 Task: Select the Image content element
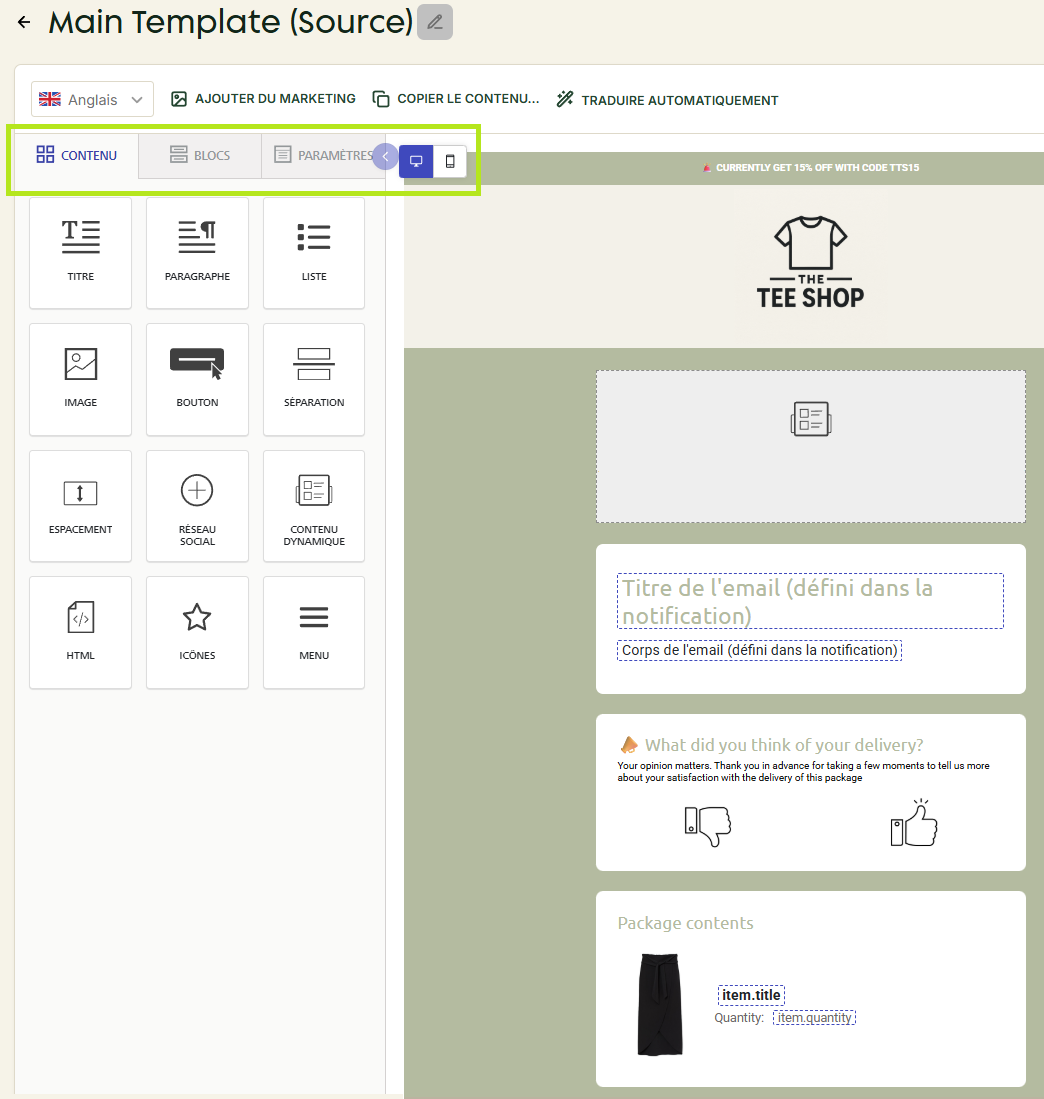point(81,379)
